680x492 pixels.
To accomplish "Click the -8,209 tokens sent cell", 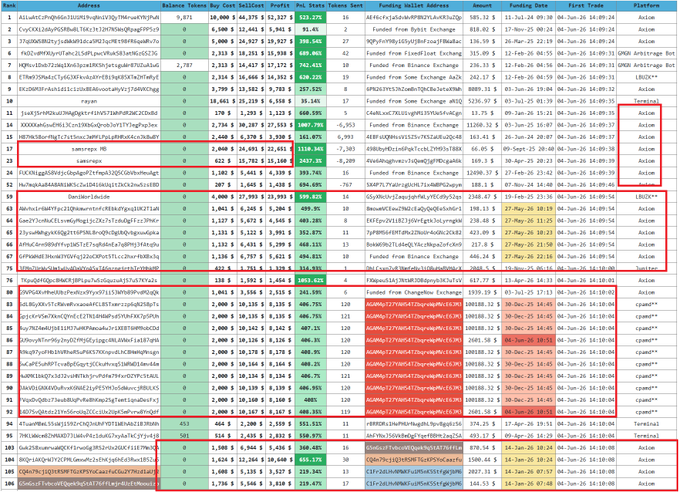I will click(x=346, y=161).
